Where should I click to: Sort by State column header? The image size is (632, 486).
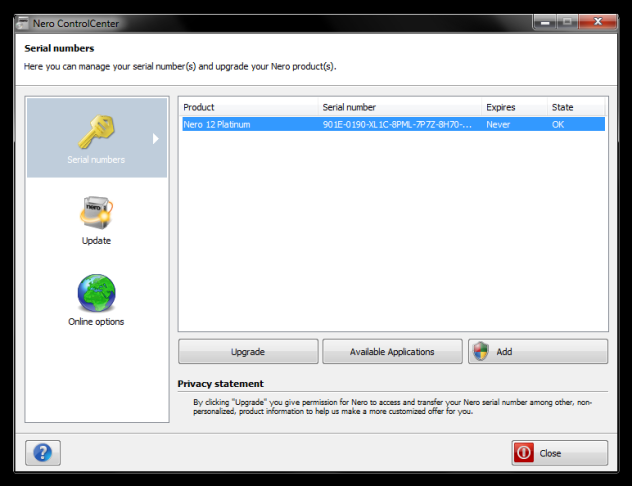point(576,107)
